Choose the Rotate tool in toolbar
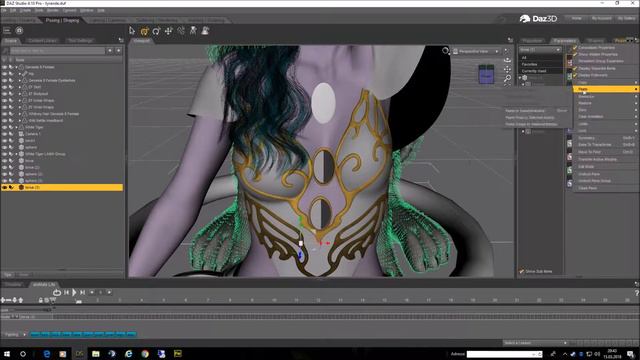 (x=156, y=31)
